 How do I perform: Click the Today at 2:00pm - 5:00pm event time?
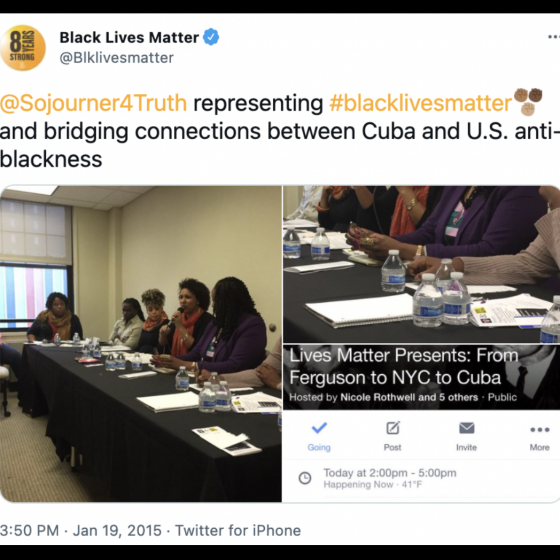tap(390, 473)
